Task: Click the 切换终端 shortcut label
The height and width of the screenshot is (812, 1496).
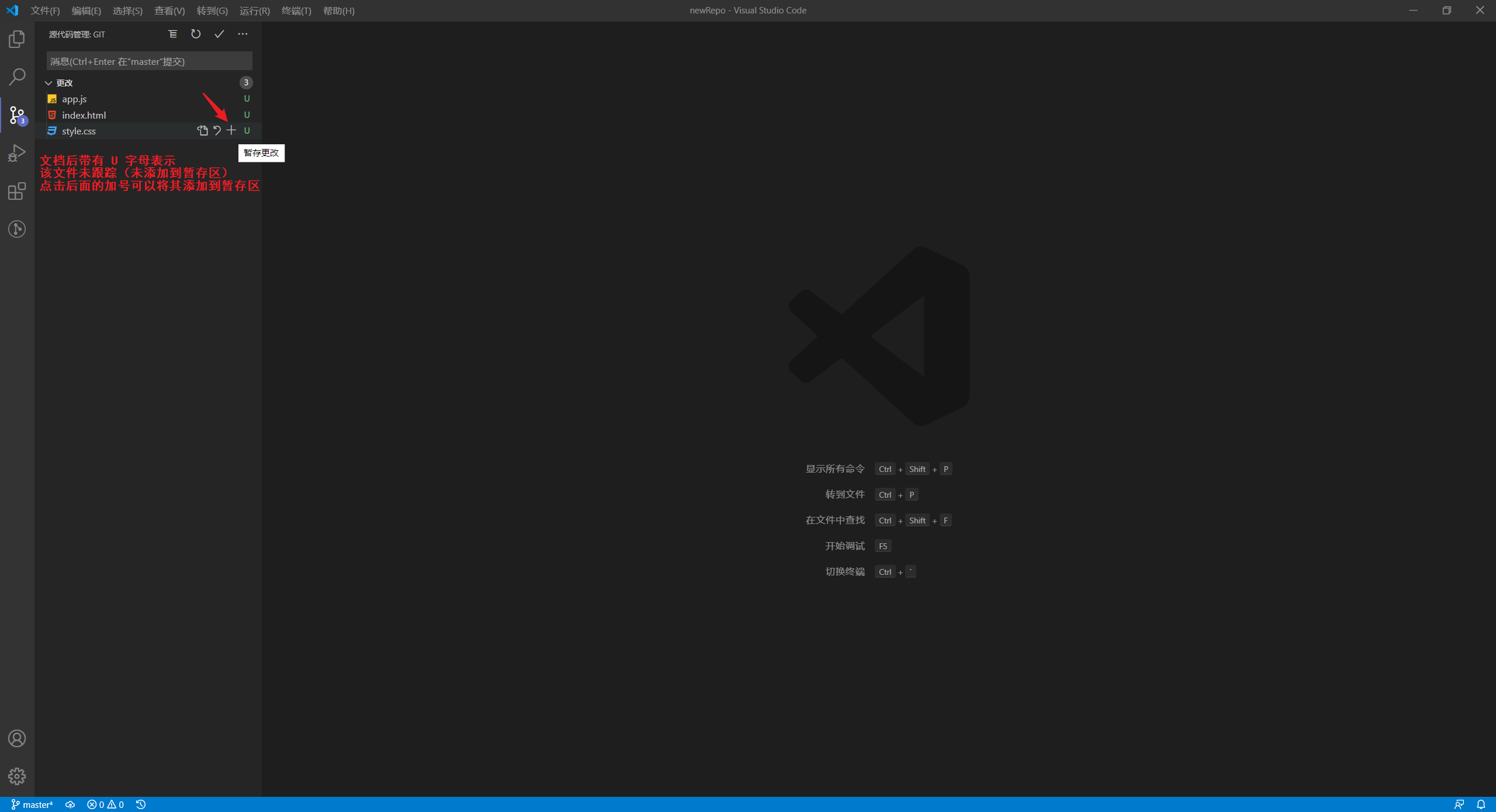Action: click(x=845, y=572)
